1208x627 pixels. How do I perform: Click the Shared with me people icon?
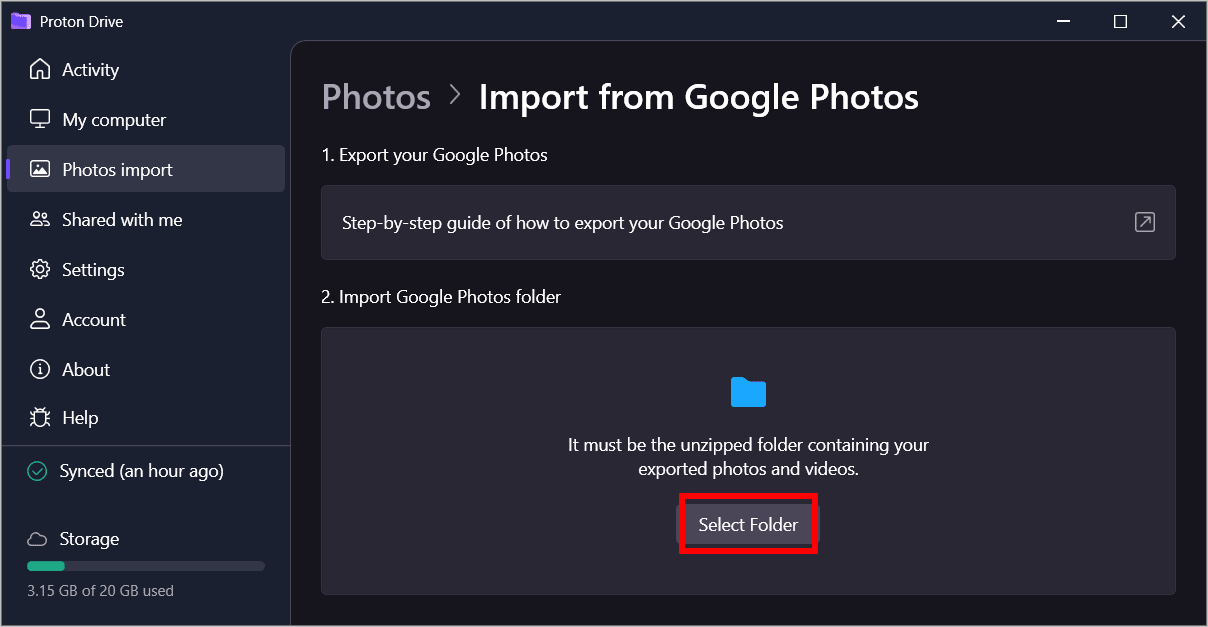(x=40, y=219)
